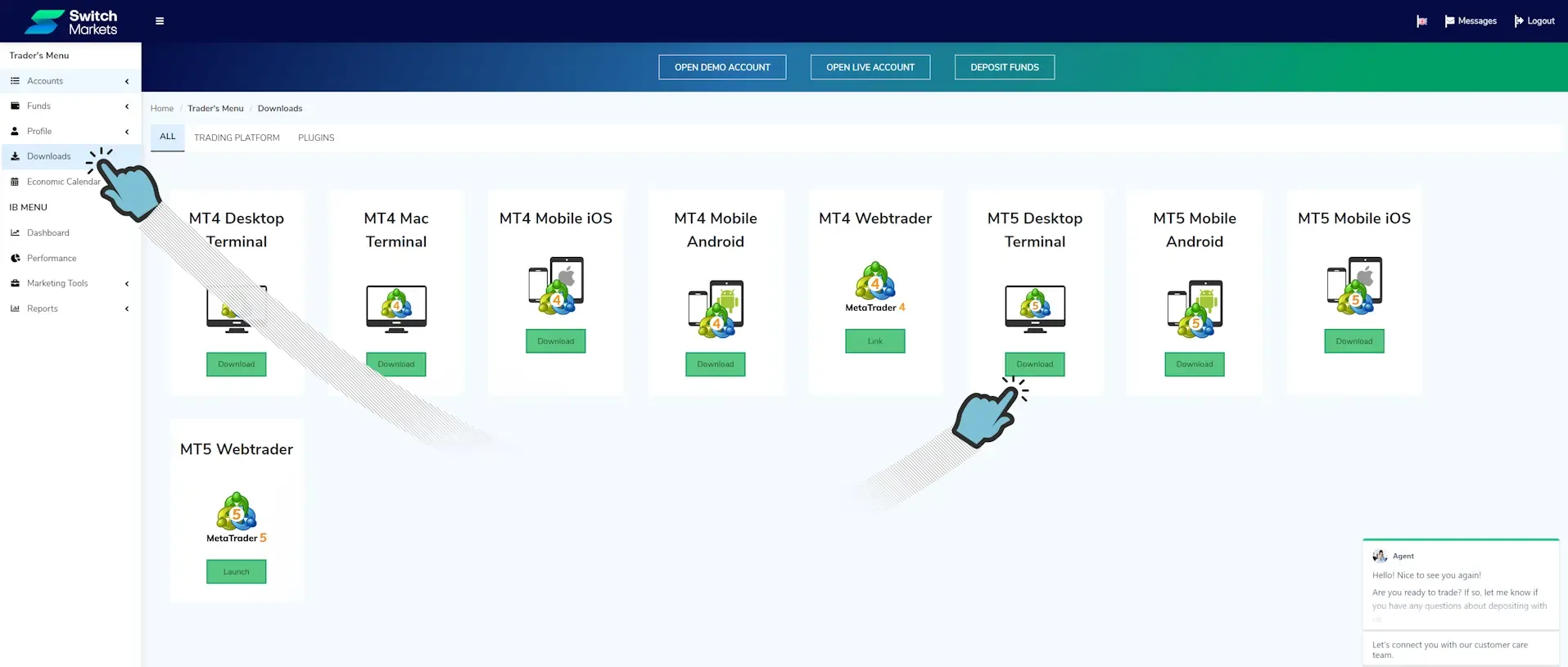Open the Funds menu item
The image size is (1568, 667).
(70, 106)
